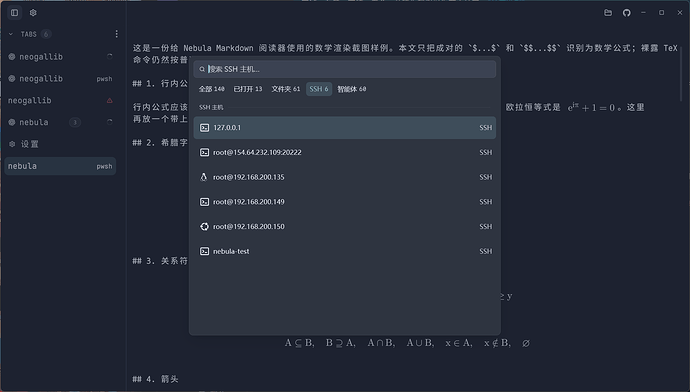Select host root@192.168.200.150

click(x=345, y=227)
